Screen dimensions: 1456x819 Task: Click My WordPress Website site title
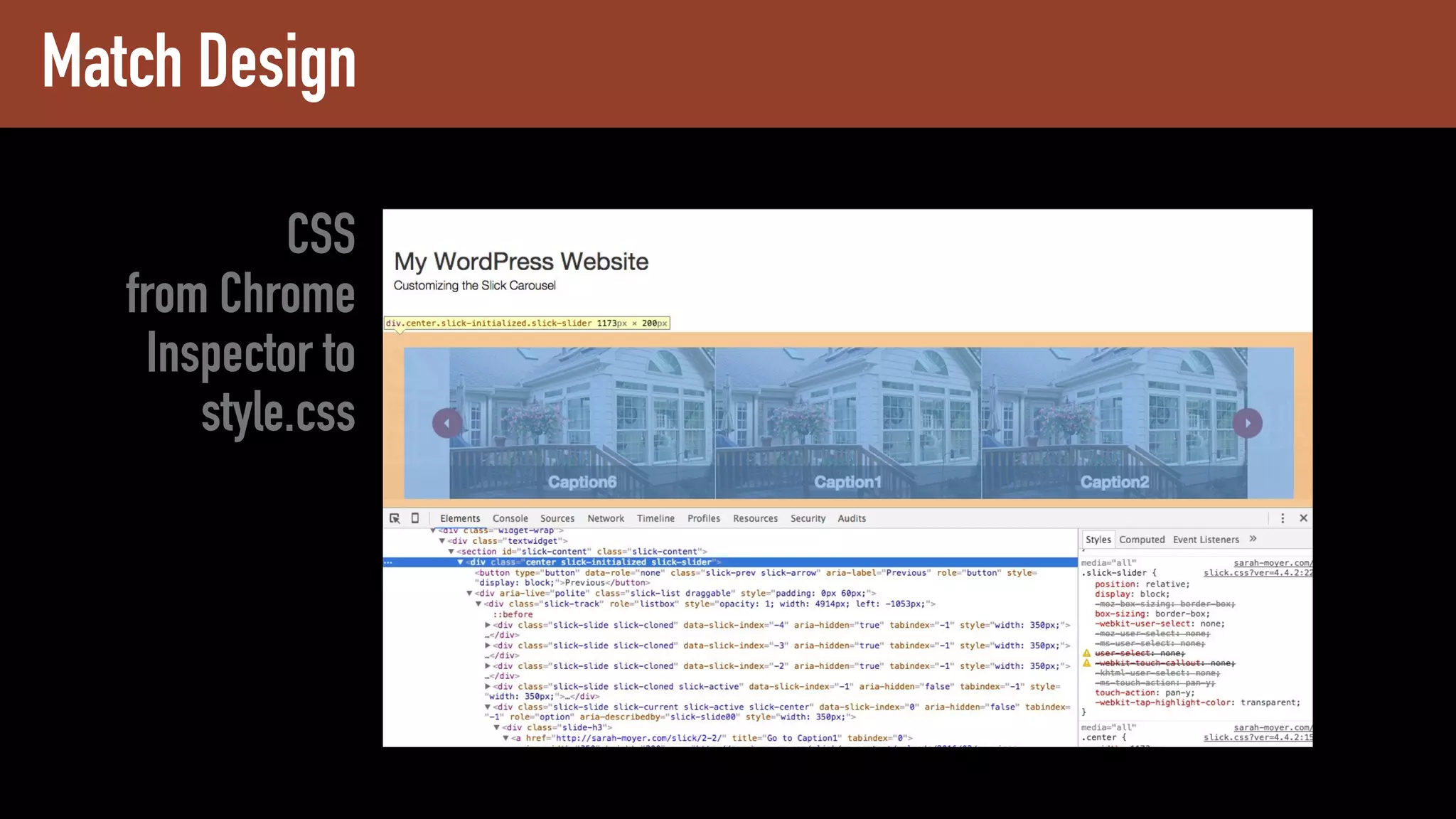(521, 262)
